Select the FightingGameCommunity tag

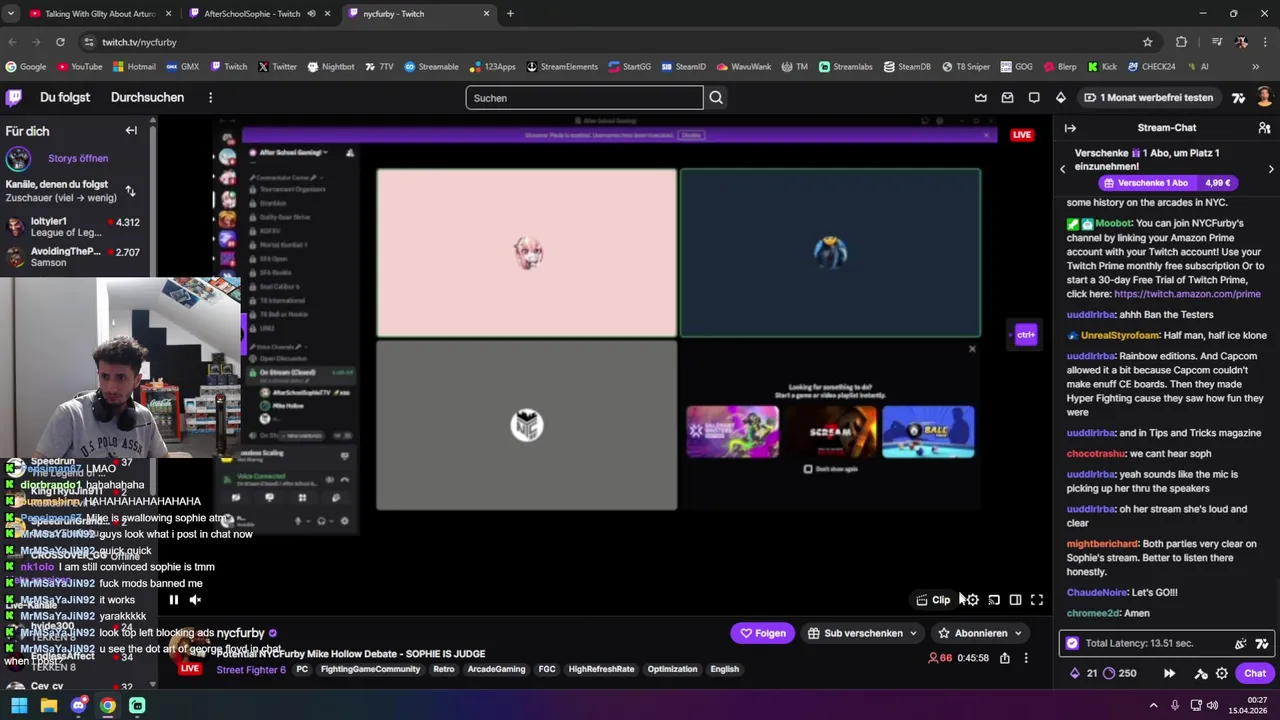tap(370, 669)
